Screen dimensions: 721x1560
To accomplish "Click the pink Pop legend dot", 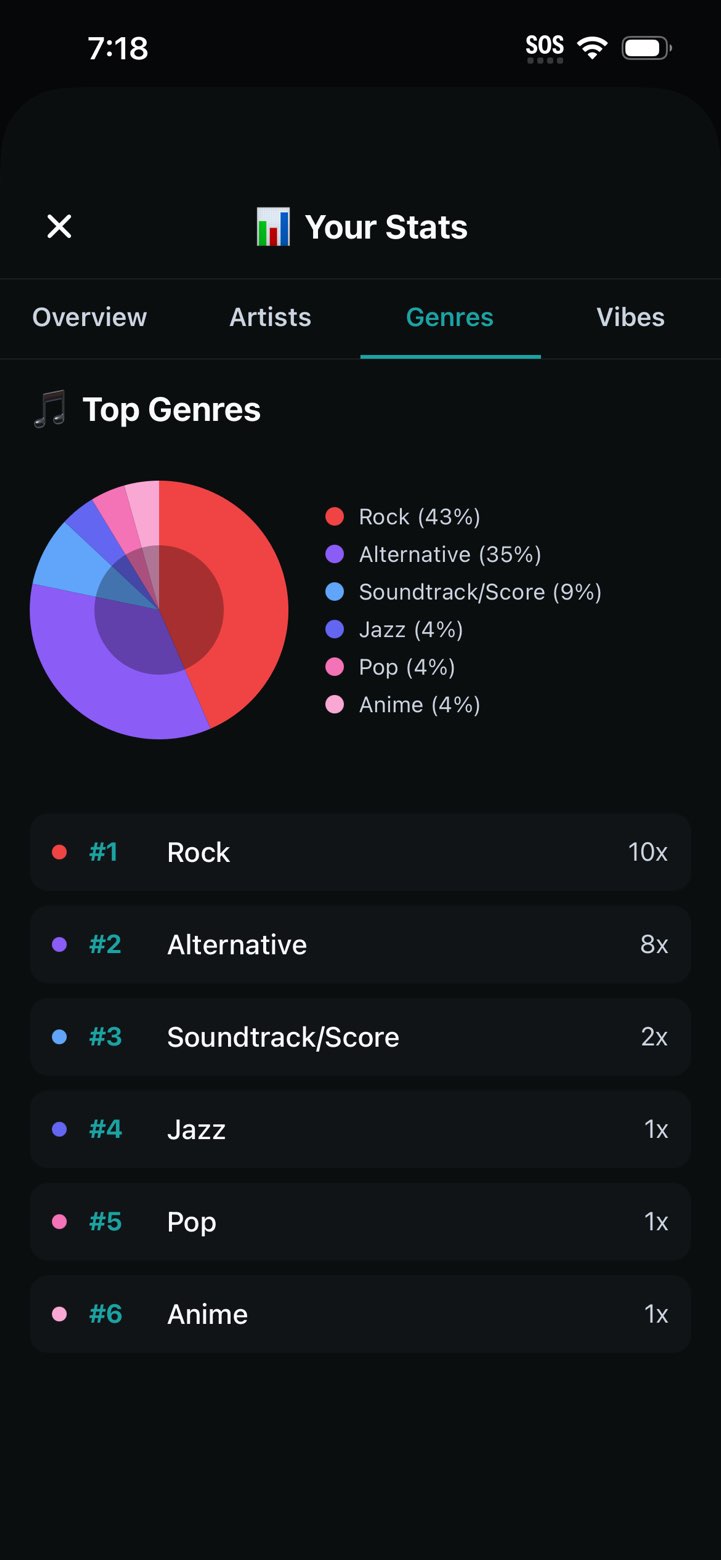I will click(334, 667).
